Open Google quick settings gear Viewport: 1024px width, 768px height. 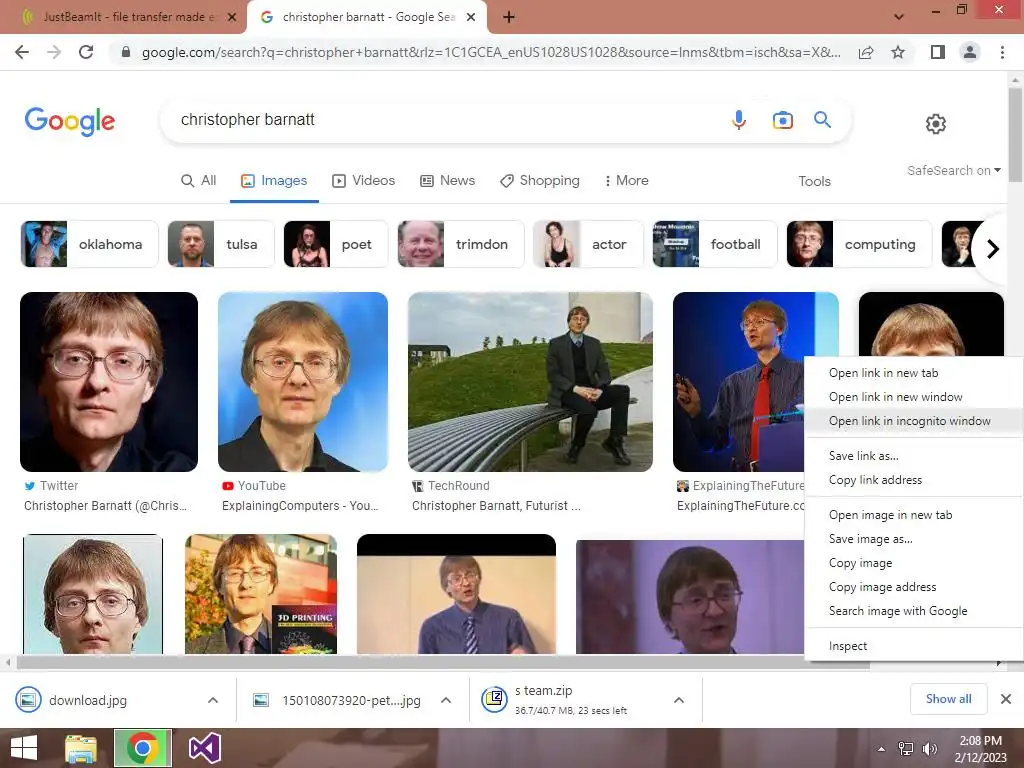936,123
